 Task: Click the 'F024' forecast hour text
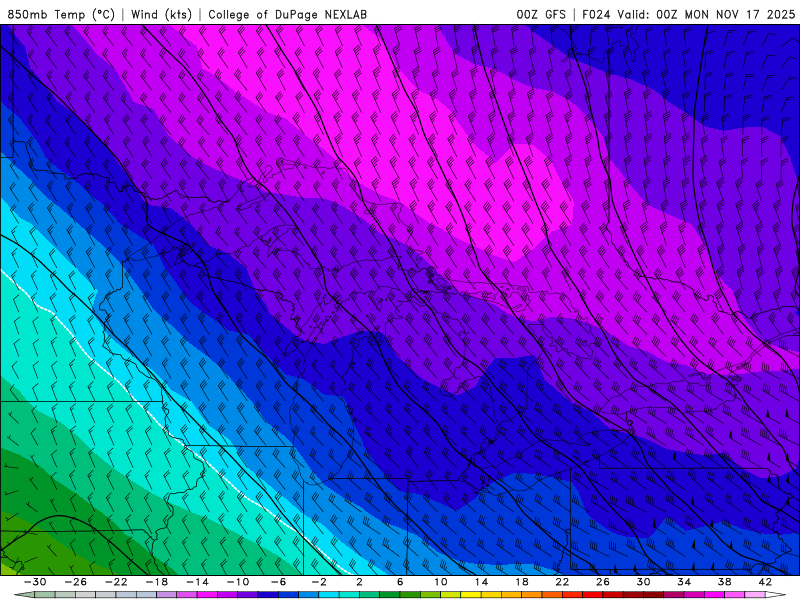pos(596,14)
